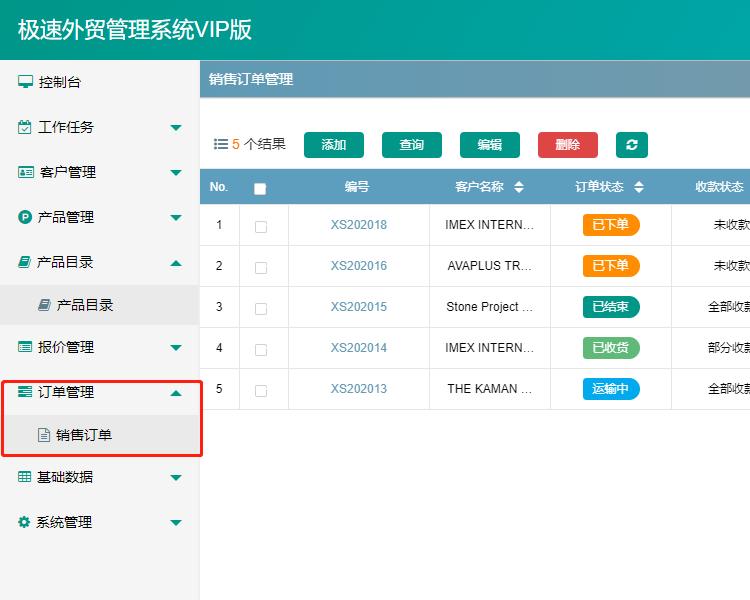Expand the 系统管理 menu arrow
The height and width of the screenshot is (600, 750).
[176, 522]
